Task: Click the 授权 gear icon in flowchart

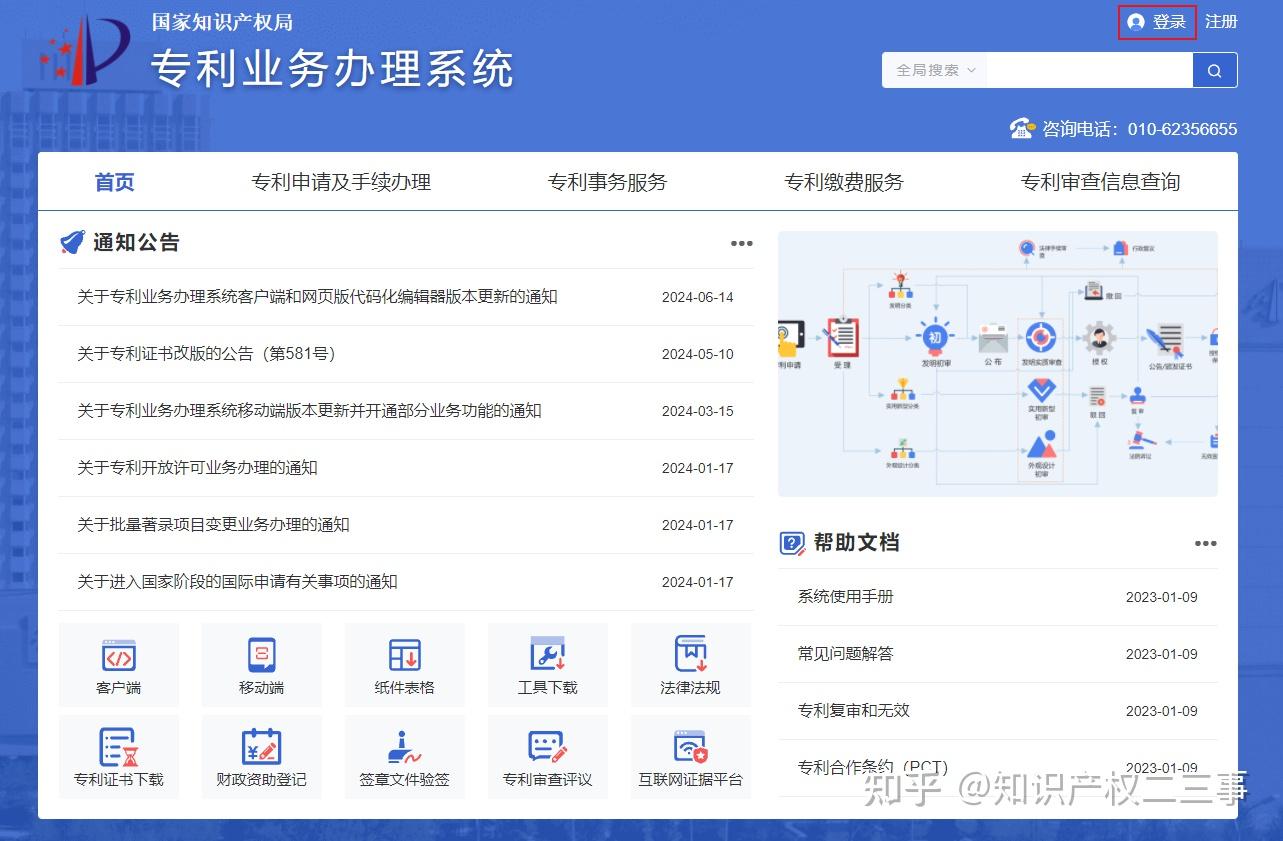Action: pos(1099,338)
